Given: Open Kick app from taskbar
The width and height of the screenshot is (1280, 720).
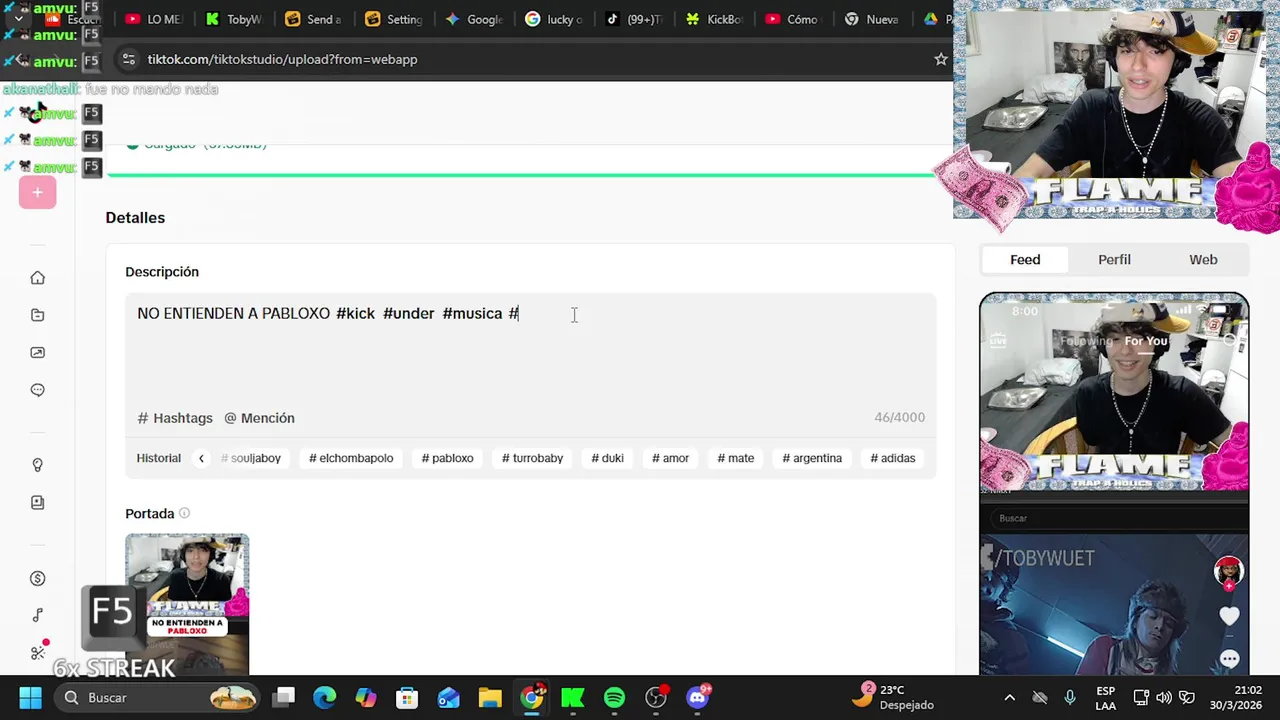Looking at the screenshot, I should (x=572, y=697).
